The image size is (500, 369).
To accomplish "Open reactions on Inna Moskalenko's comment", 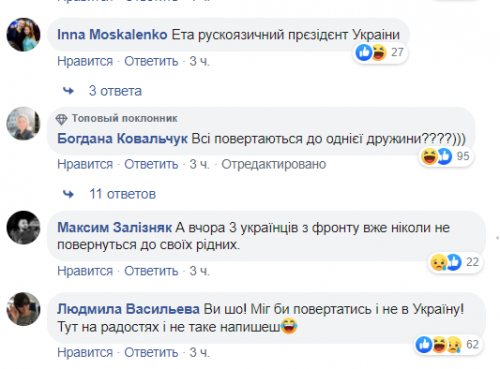I will click(x=380, y=52).
